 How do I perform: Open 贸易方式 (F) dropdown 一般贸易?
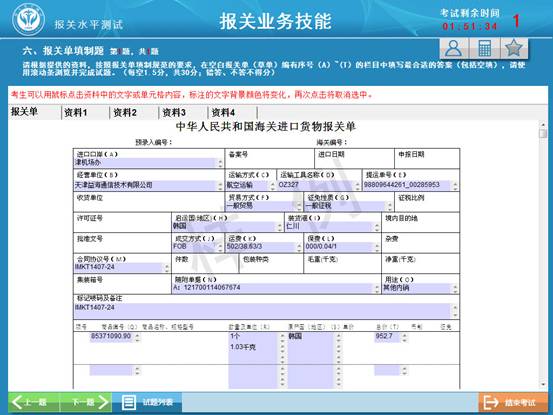pyautogui.click(x=264, y=206)
